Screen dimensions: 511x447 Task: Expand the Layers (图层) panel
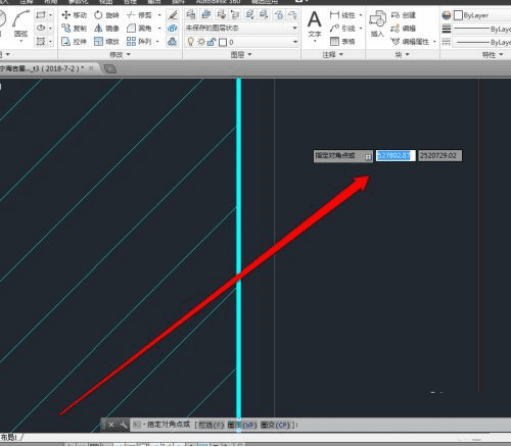[241, 54]
